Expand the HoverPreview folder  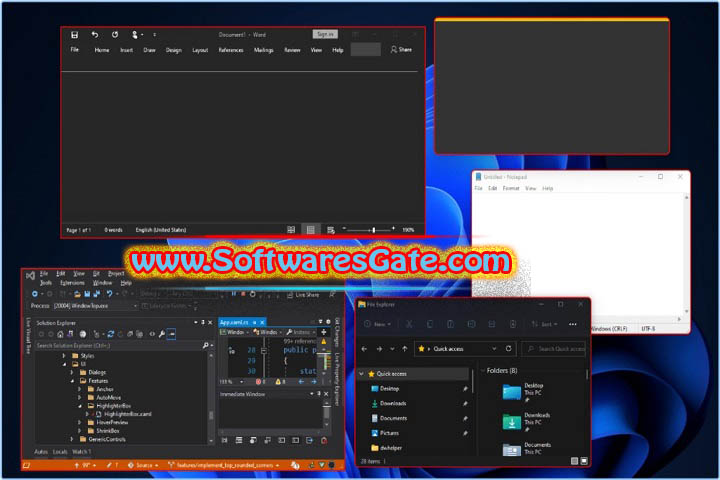(79, 422)
